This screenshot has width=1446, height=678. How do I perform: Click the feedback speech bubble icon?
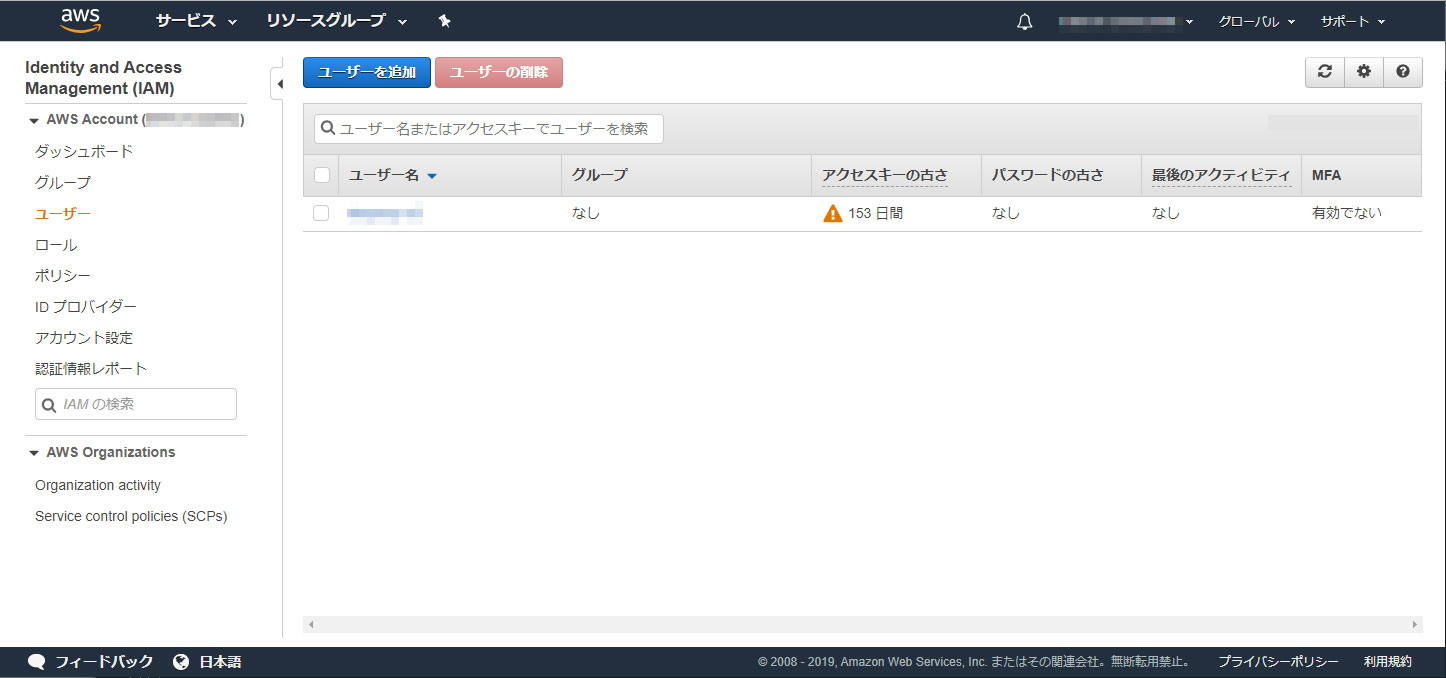tap(37, 662)
